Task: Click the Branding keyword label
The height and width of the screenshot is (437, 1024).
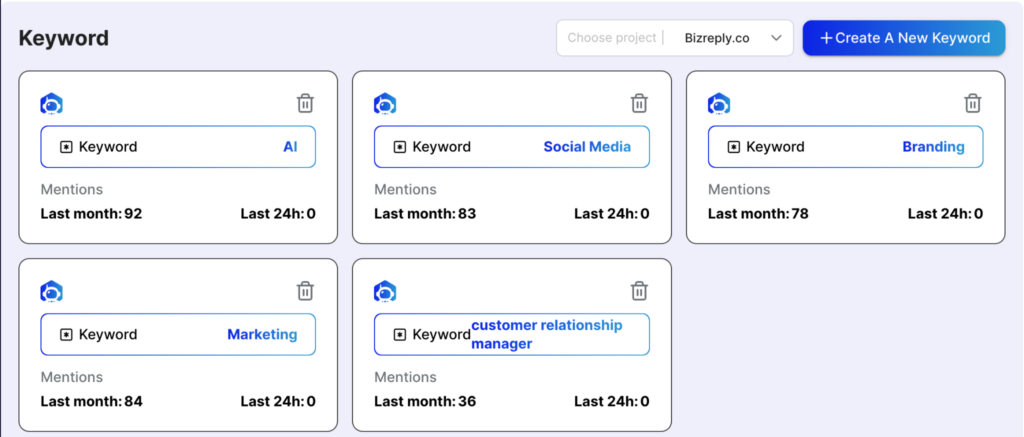Action: (x=932, y=147)
